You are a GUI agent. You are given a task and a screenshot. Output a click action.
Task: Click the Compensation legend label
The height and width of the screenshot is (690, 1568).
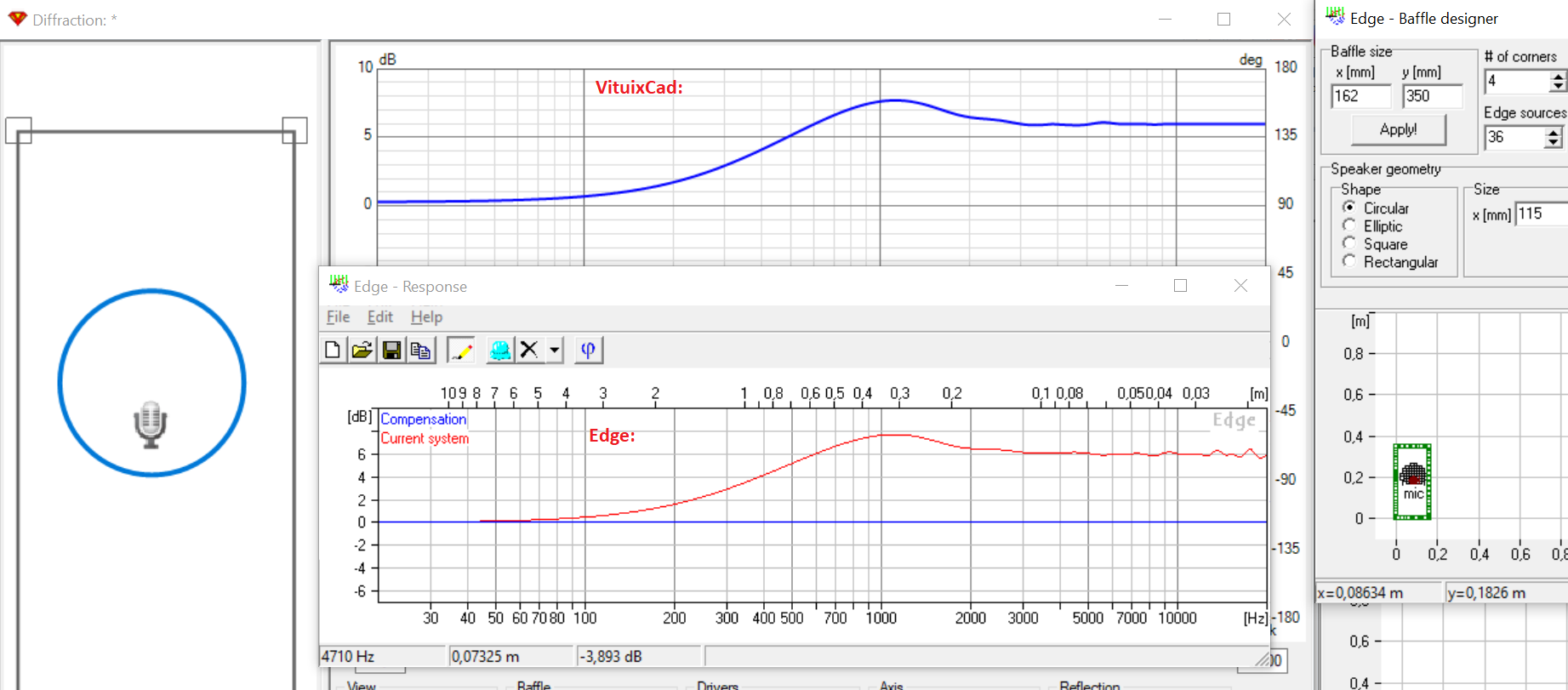[424, 419]
